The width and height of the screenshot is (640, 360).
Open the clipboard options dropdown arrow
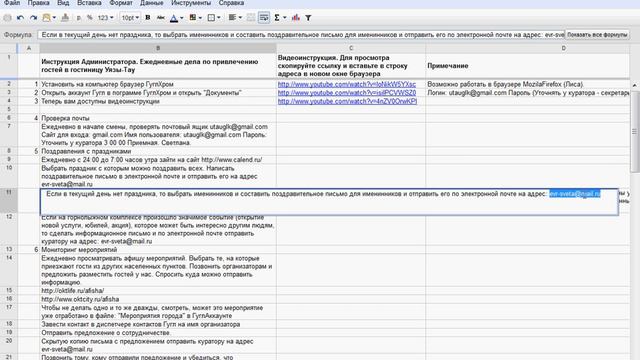pos(54,18)
